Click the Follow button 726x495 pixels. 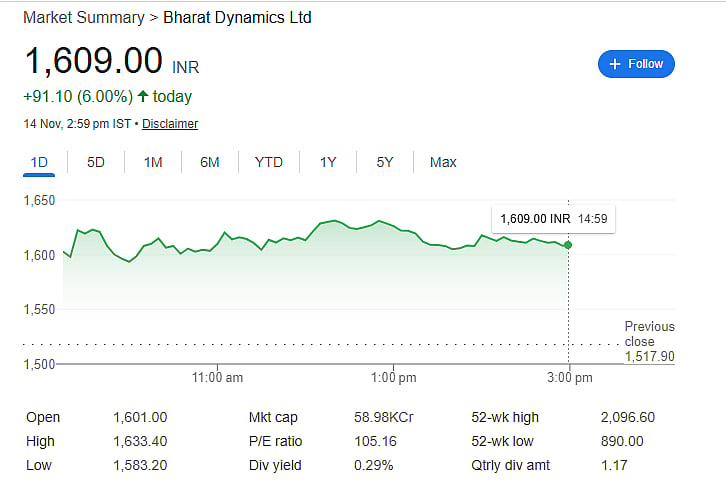point(636,64)
